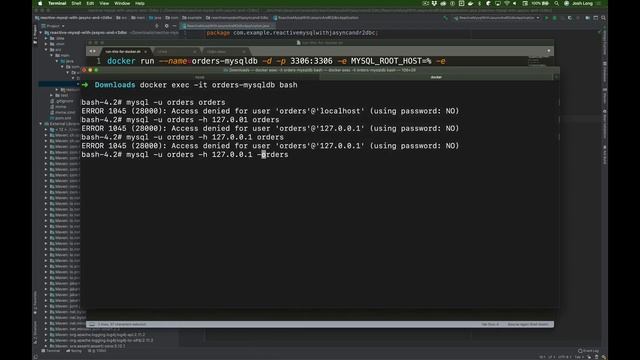Screen dimensions: 640x360
Task: Click the current mysql command line in Terminal
Action: pyautogui.click(x=185, y=155)
